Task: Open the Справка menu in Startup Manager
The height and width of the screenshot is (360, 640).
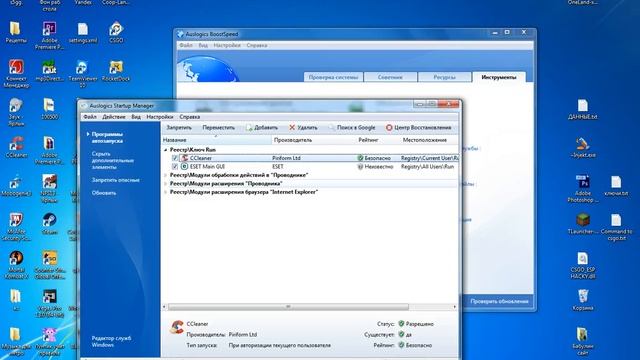Action: click(190, 117)
